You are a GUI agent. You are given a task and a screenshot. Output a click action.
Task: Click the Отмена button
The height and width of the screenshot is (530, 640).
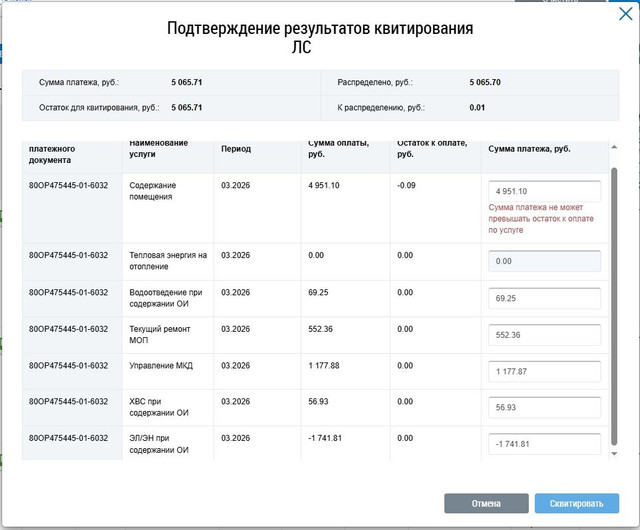tap(486, 503)
